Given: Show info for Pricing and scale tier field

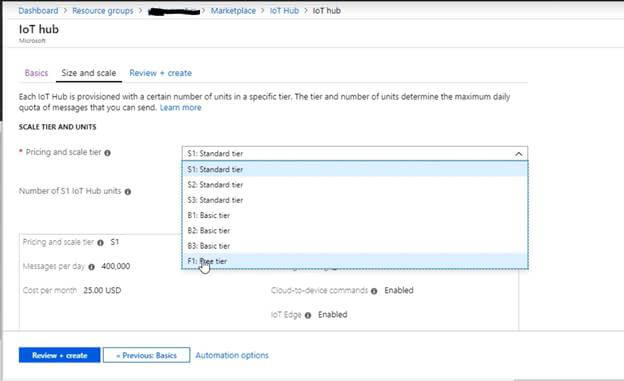Looking at the screenshot, I should pos(107,153).
